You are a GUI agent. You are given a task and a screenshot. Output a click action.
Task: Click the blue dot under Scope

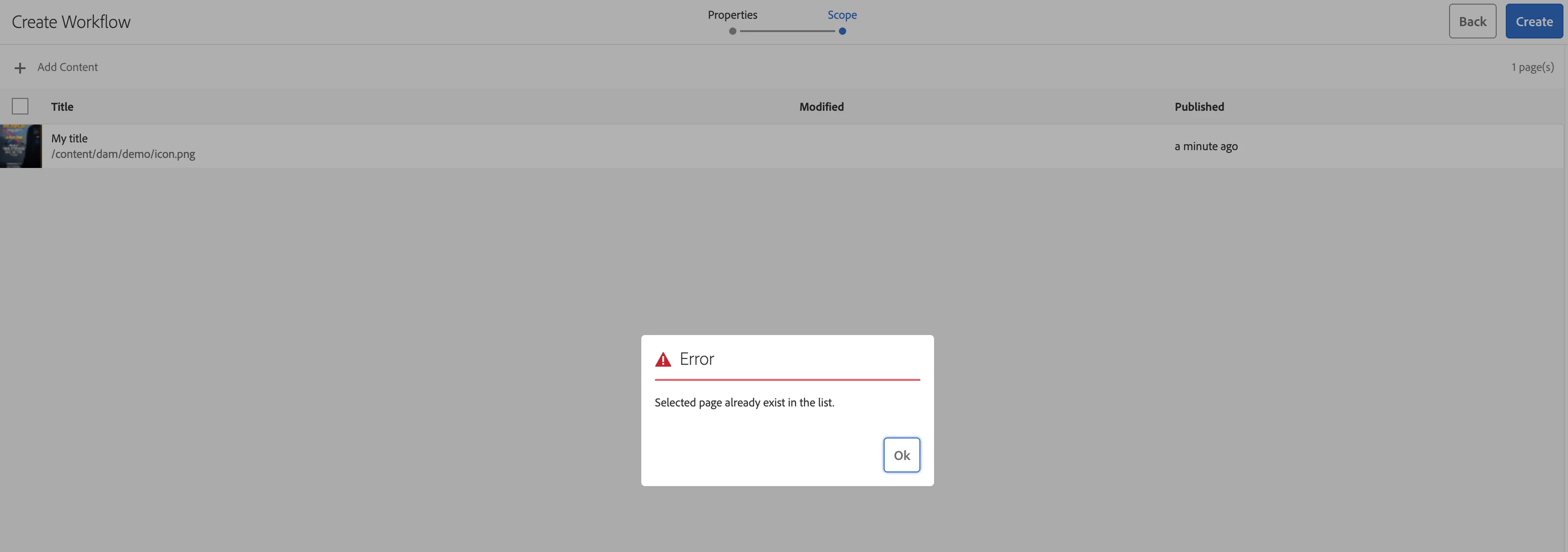click(843, 31)
